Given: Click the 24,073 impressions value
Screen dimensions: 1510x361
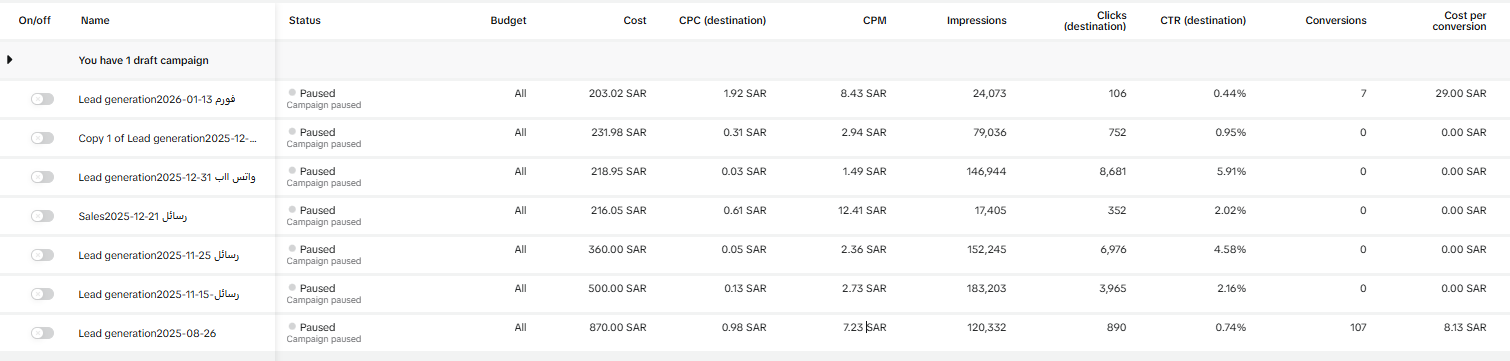Looking at the screenshot, I should [989, 93].
